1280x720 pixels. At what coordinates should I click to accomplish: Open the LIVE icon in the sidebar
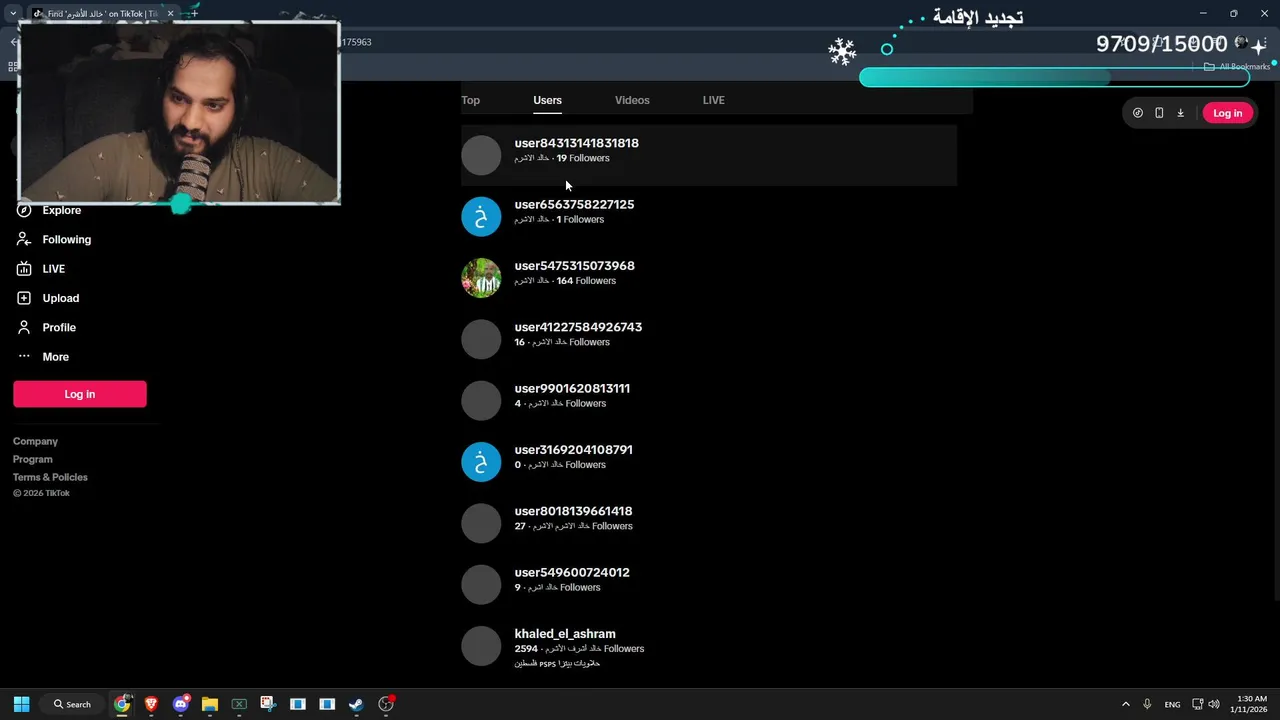pos(24,269)
